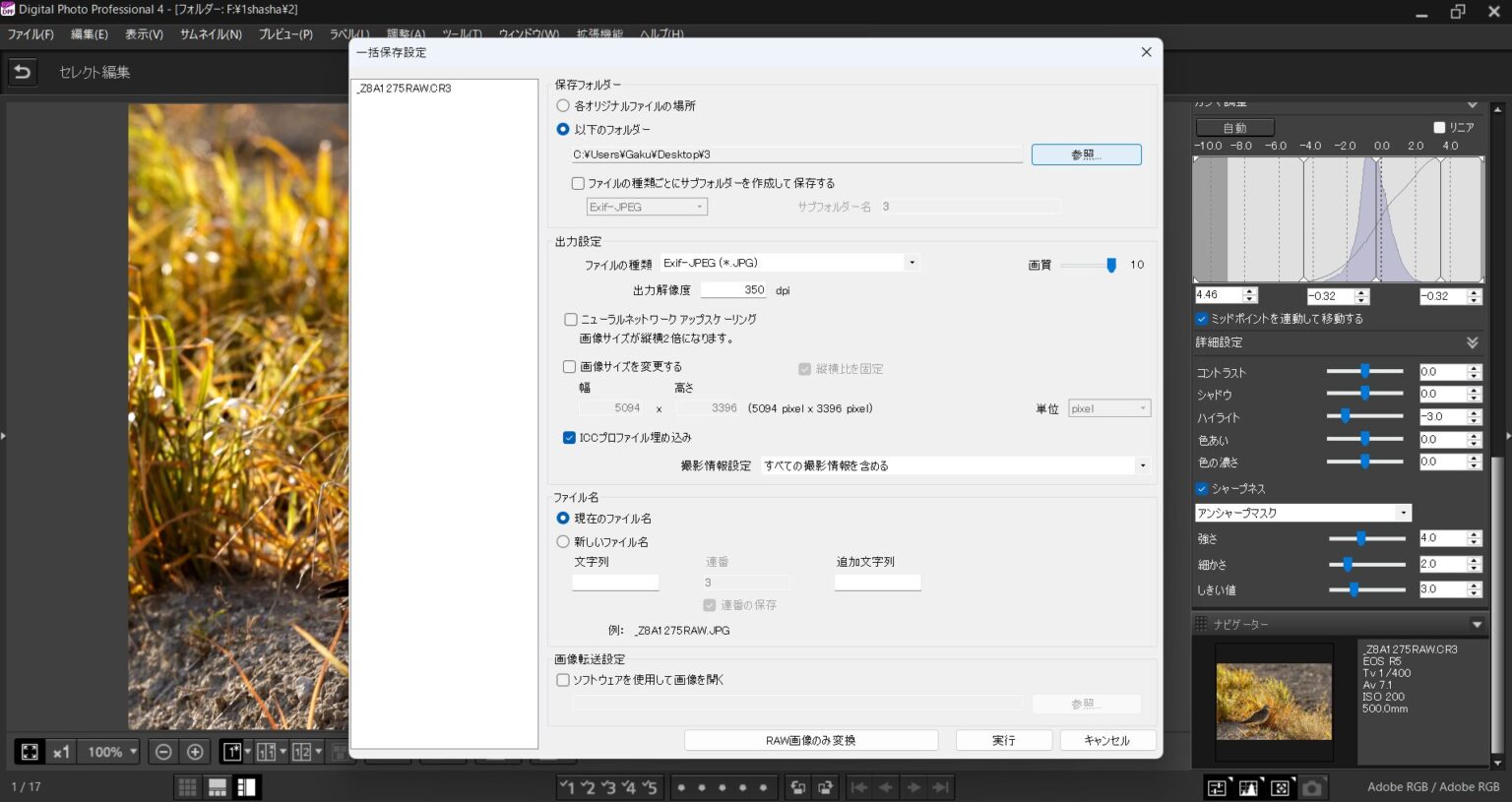Screen dimensions: 1512x802
Task: Select the 各オリジナルファイルの場所 radio button
Action: [x=563, y=105]
